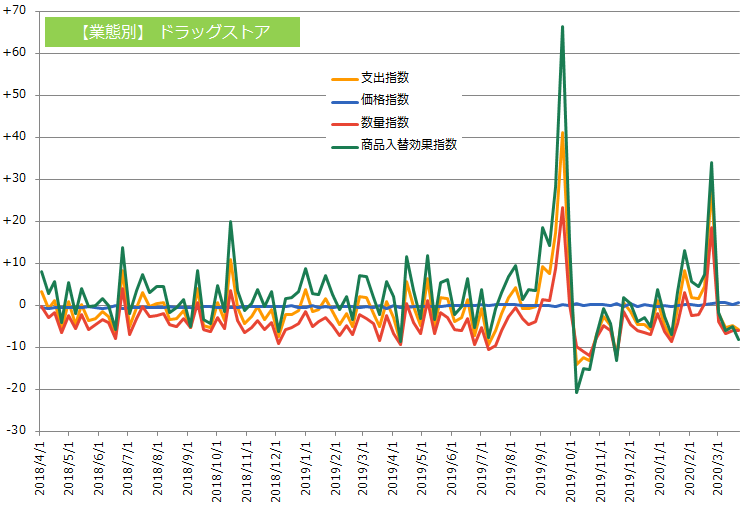Select the 商品入替効果指数 legend label text
The height and width of the screenshot is (510, 745).
[408, 146]
